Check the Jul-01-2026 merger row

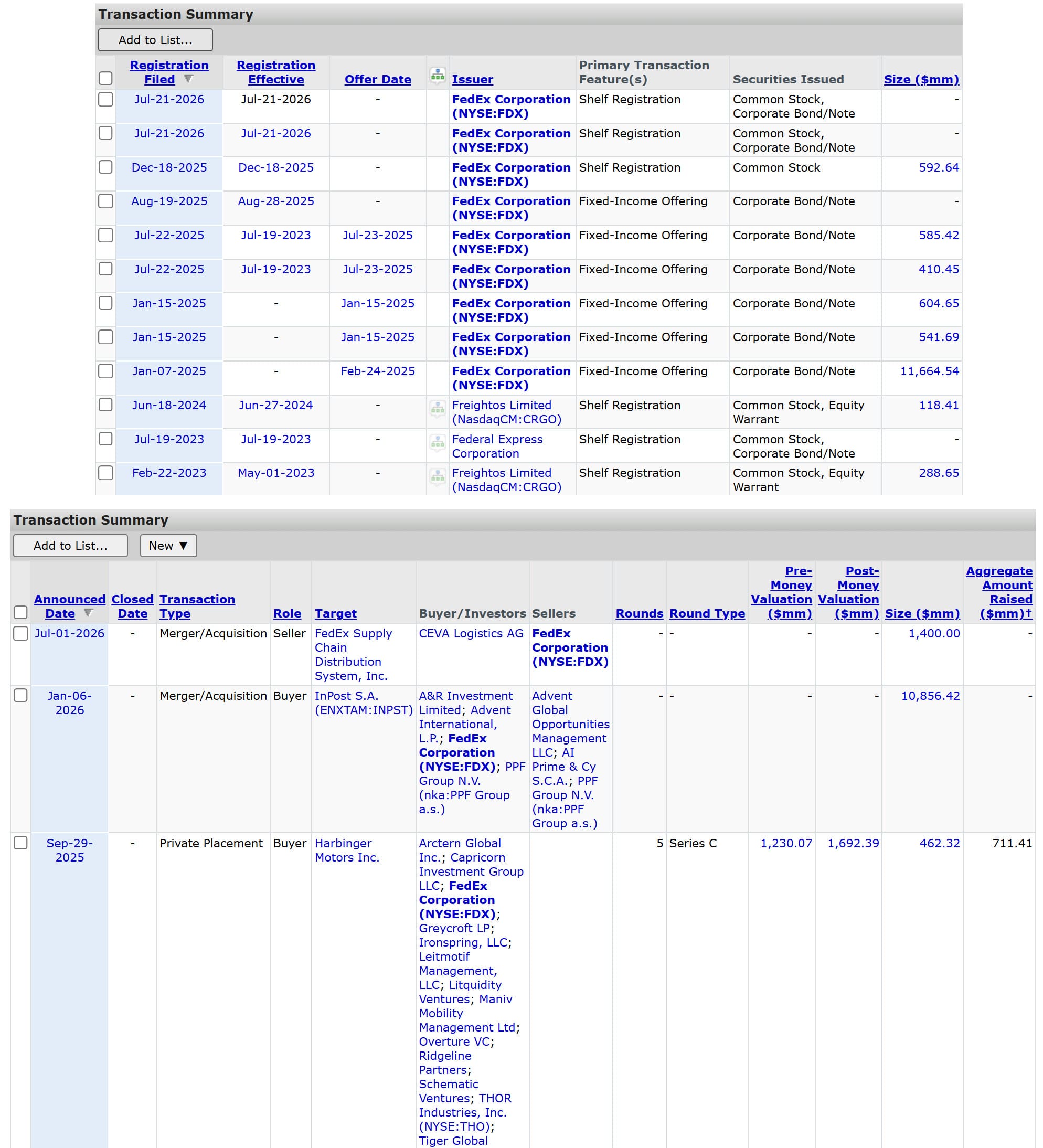20,633
